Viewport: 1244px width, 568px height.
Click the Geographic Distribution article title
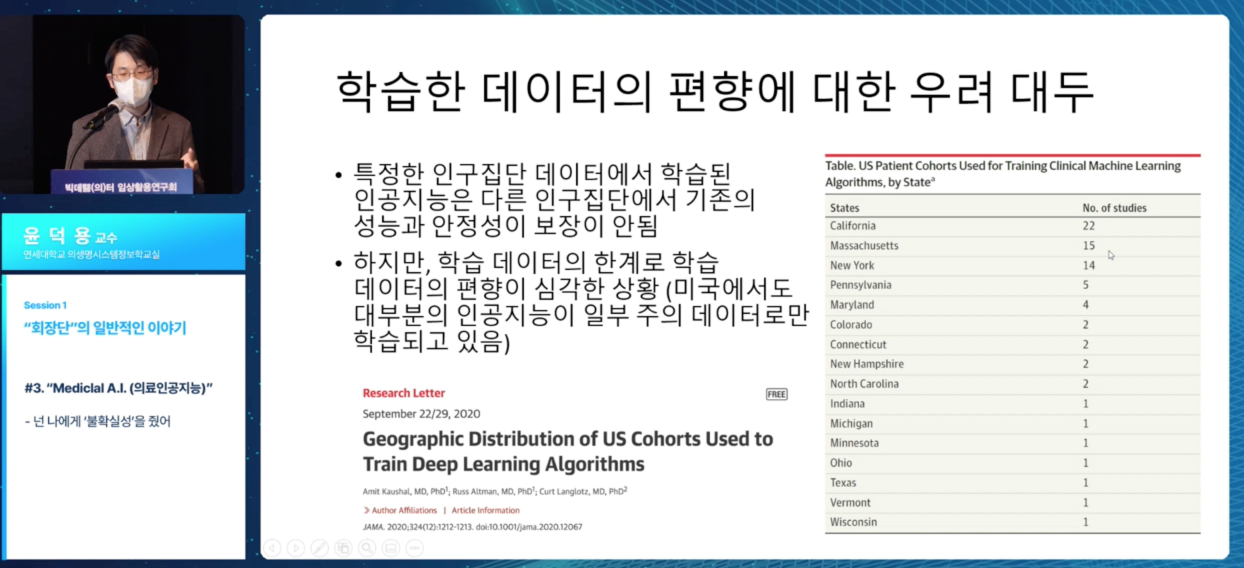coord(567,451)
